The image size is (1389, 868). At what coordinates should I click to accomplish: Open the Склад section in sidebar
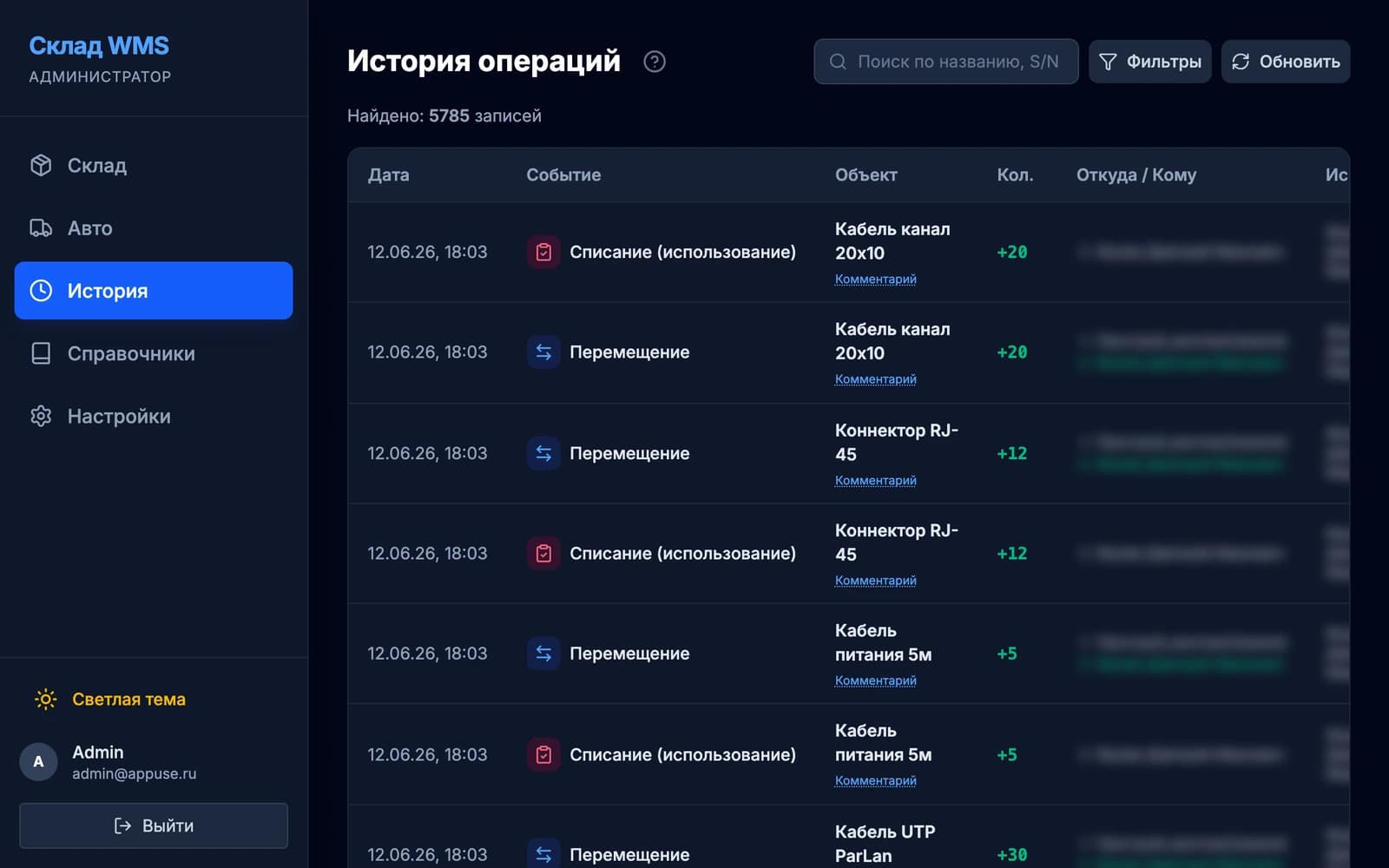154,165
